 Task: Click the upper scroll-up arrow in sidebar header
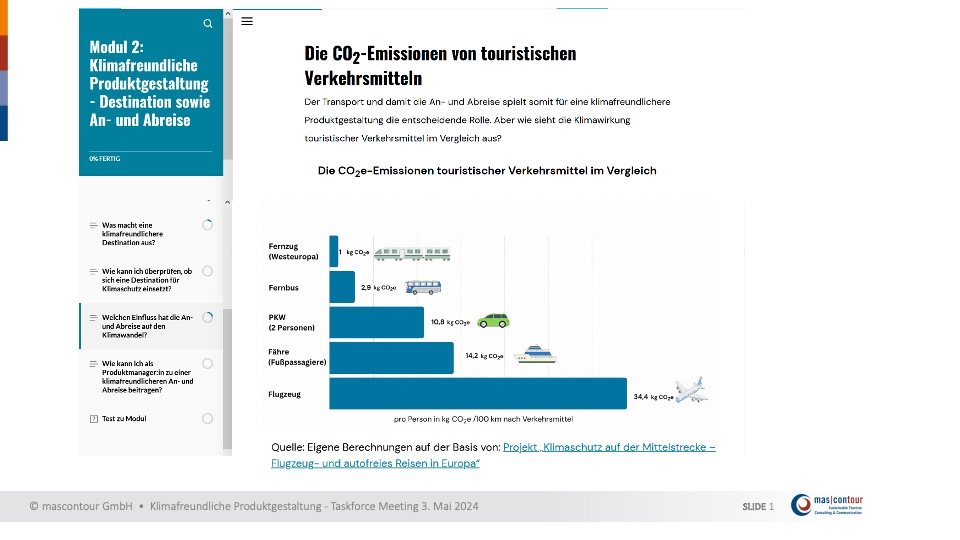coord(228,13)
